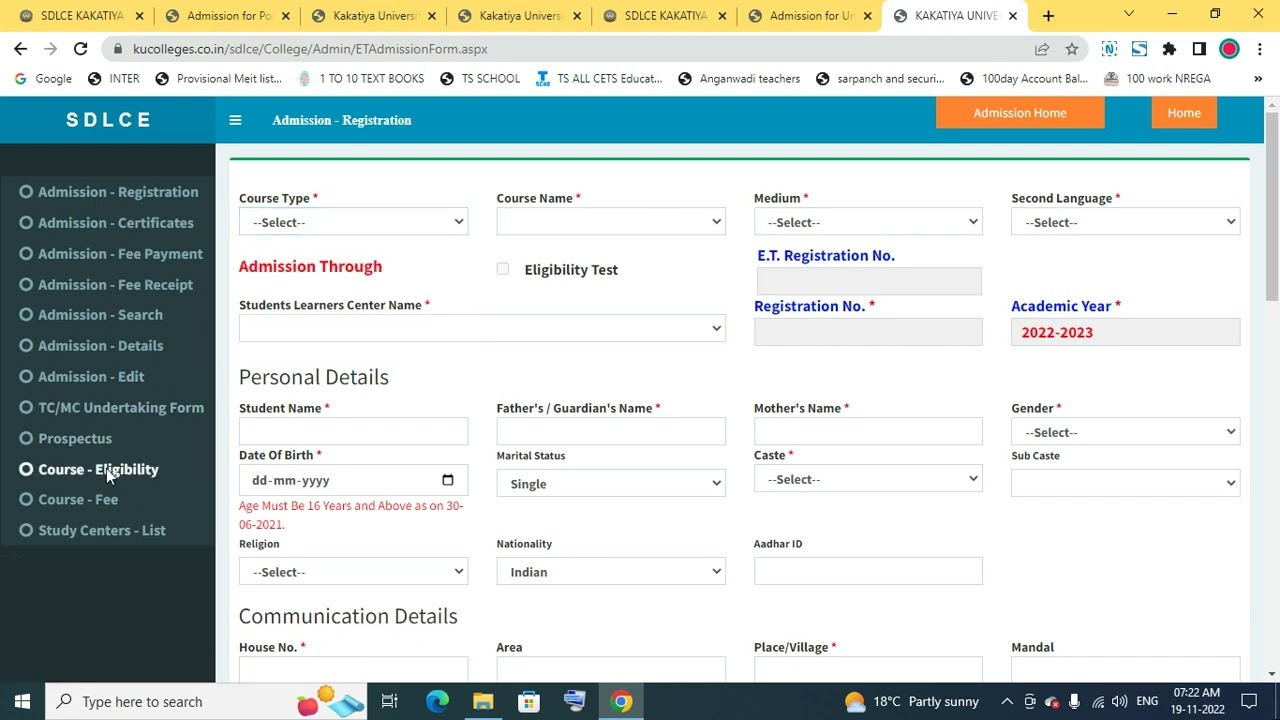Open the Chrome extensions puzzle icon
The width and height of the screenshot is (1280, 720).
pyautogui.click(x=1169, y=48)
